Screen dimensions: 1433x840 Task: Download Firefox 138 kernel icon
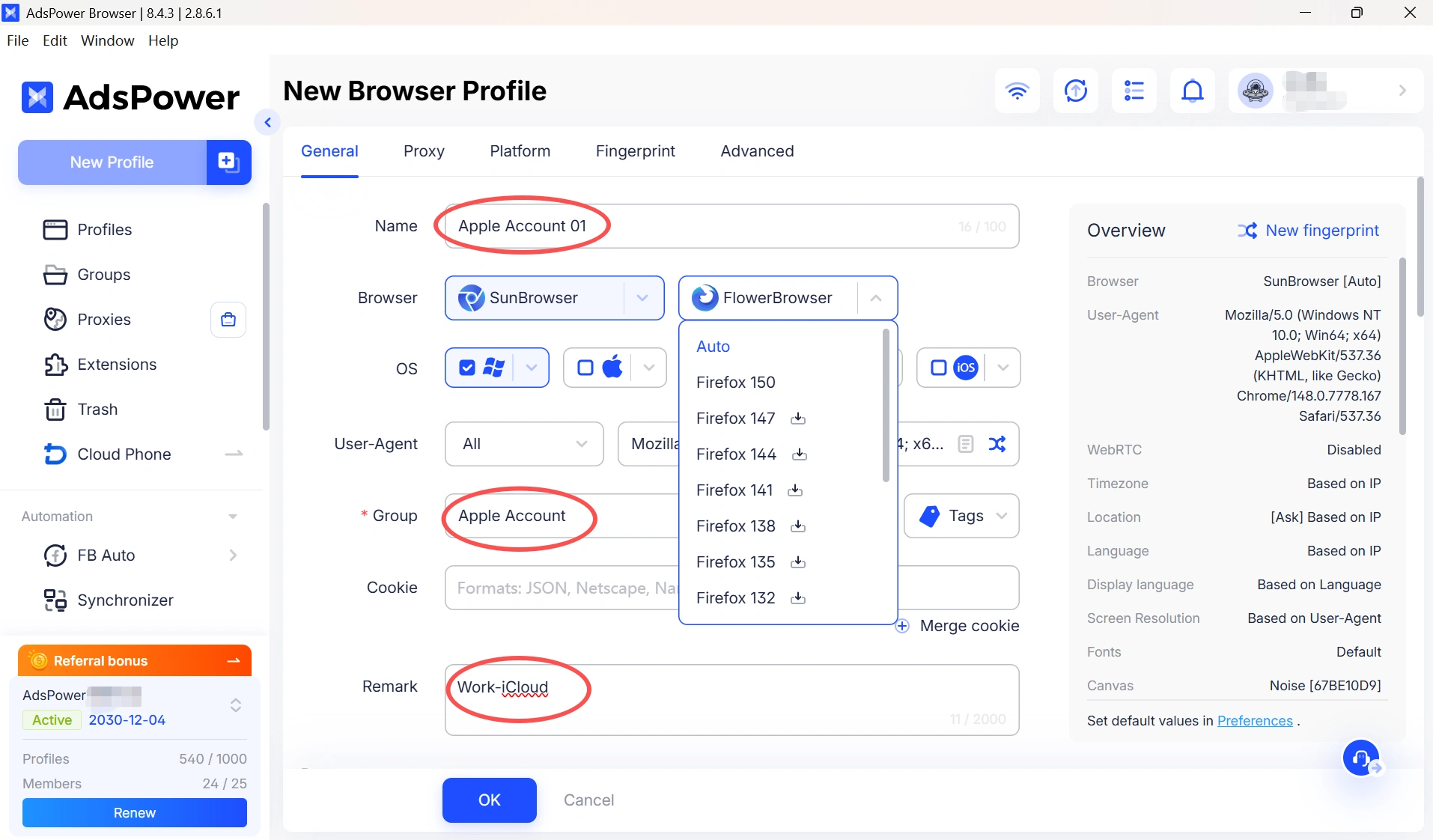tap(798, 526)
